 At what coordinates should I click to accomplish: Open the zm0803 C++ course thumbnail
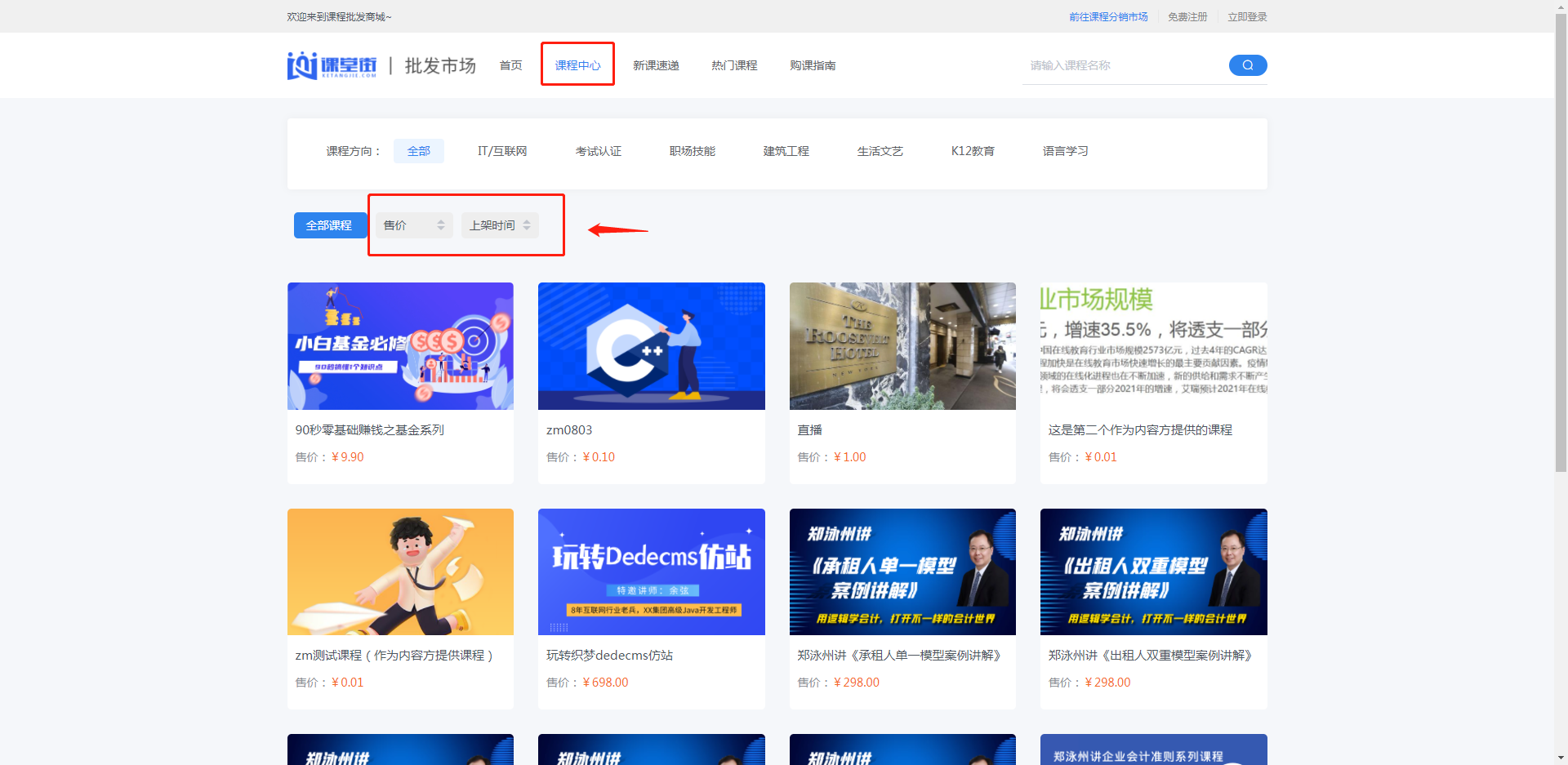pyautogui.click(x=652, y=346)
